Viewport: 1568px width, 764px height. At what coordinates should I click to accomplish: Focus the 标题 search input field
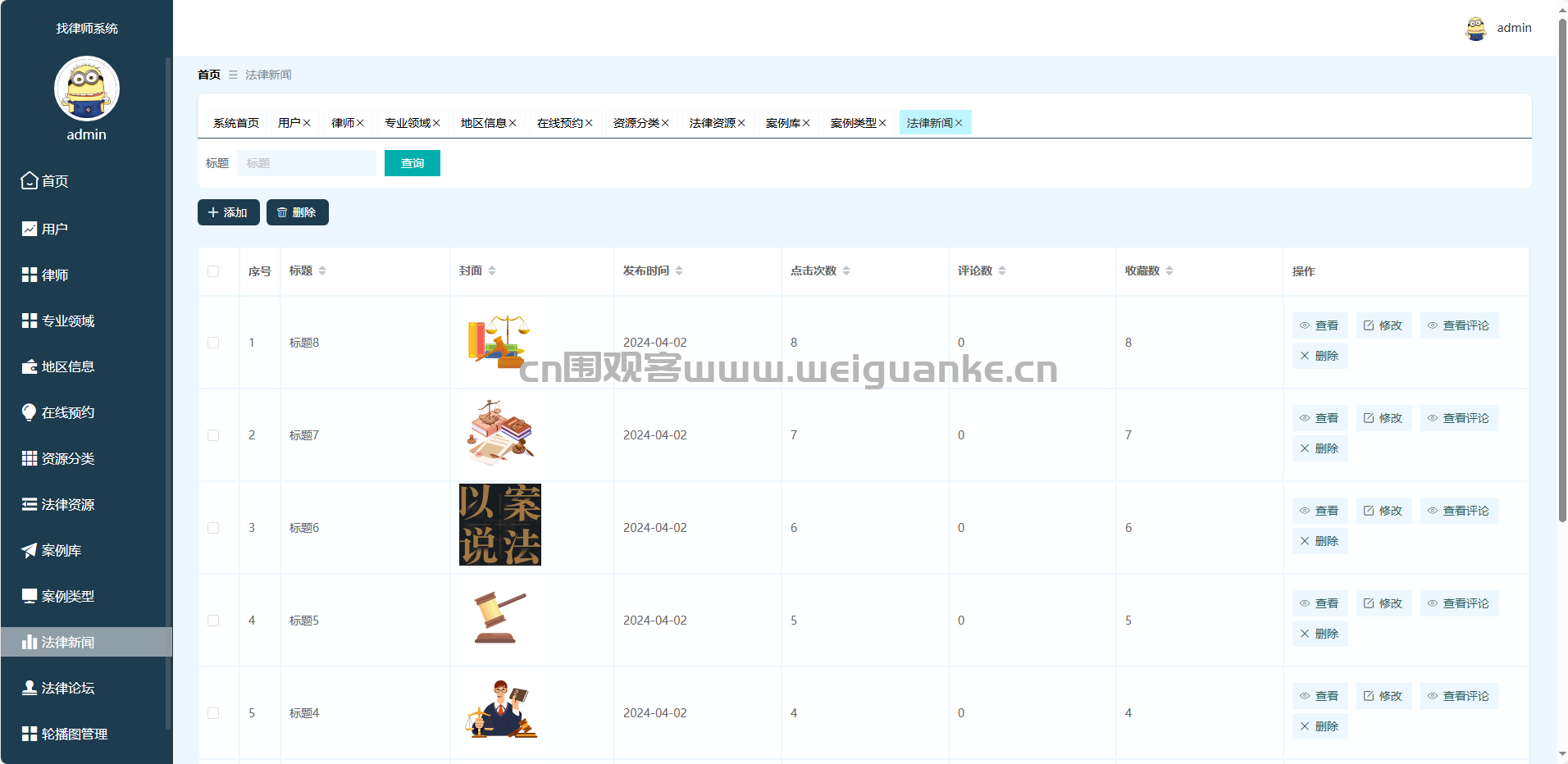(x=306, y=163)
